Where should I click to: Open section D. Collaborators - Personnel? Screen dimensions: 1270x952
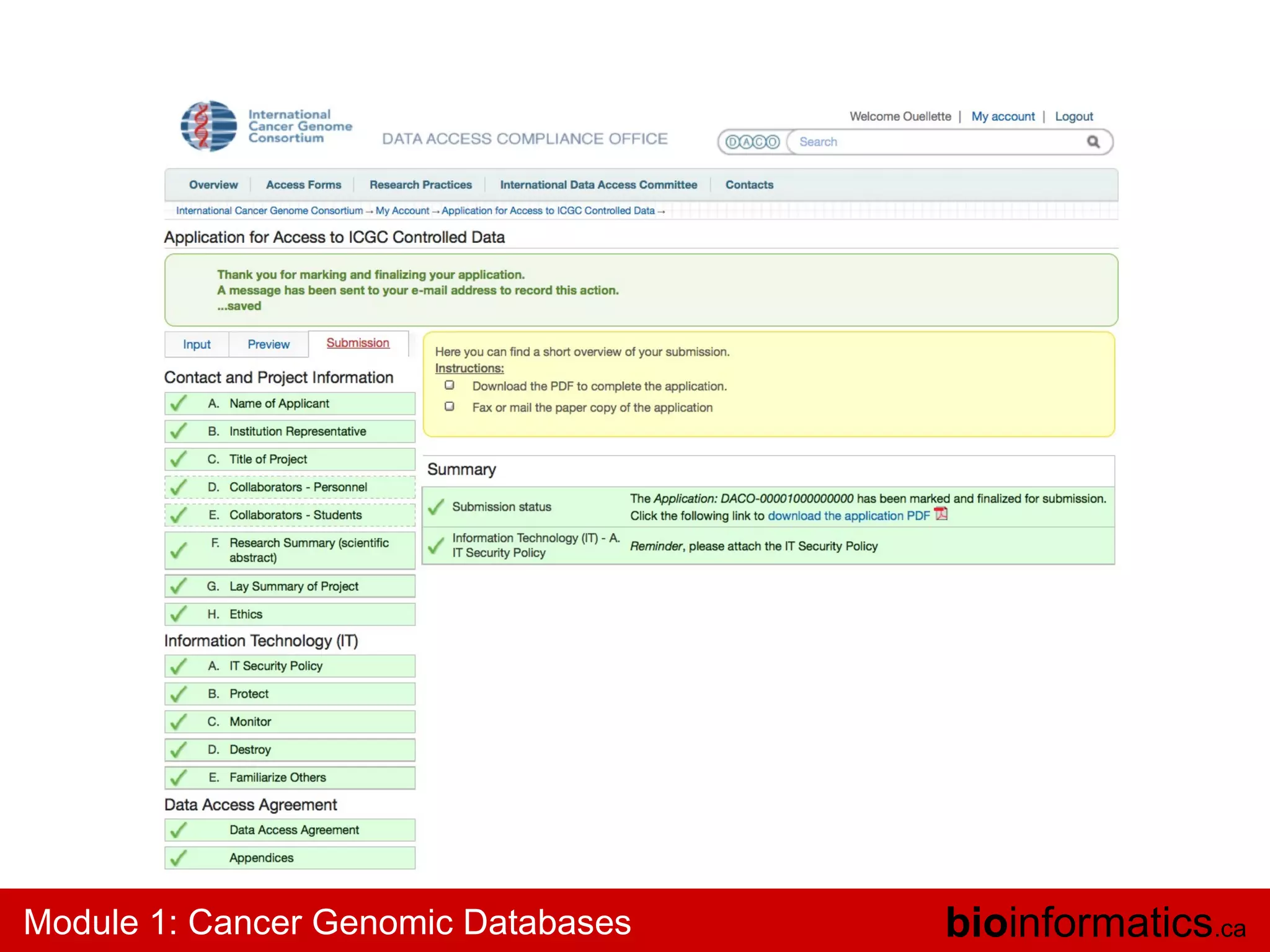290,487
